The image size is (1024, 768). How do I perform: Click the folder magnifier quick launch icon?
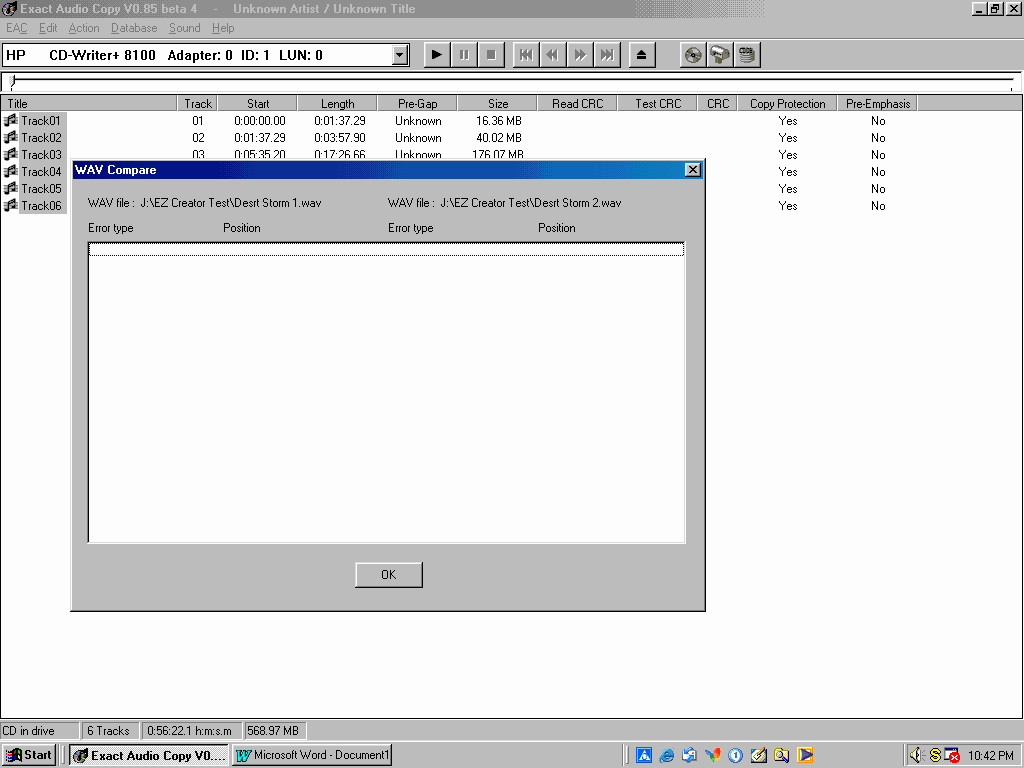tap(782, 756)
